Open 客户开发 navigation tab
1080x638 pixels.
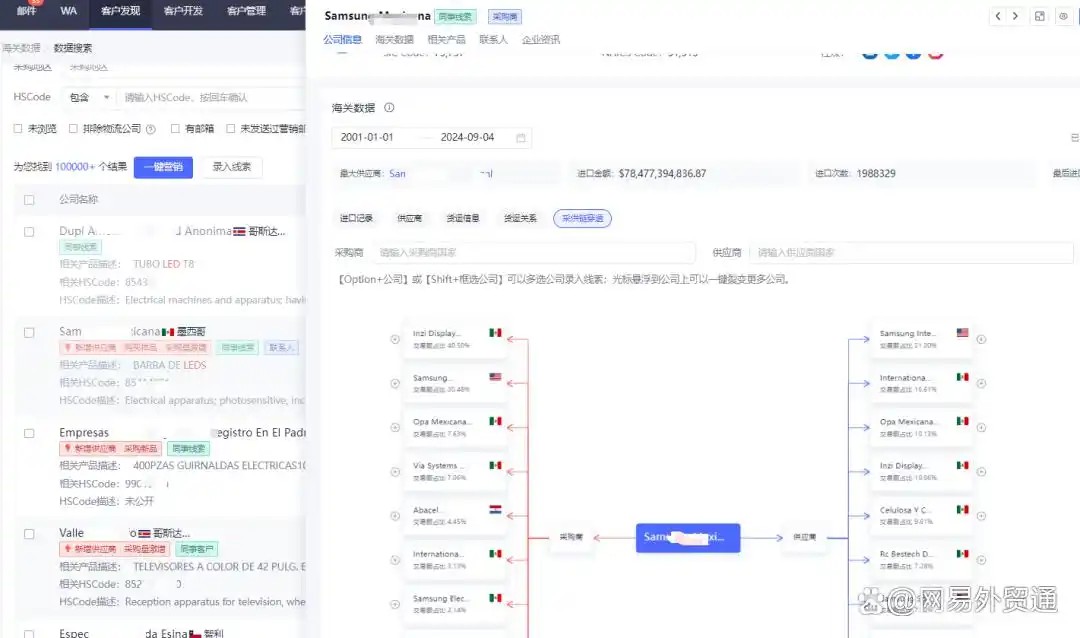(x=183, y=11)
